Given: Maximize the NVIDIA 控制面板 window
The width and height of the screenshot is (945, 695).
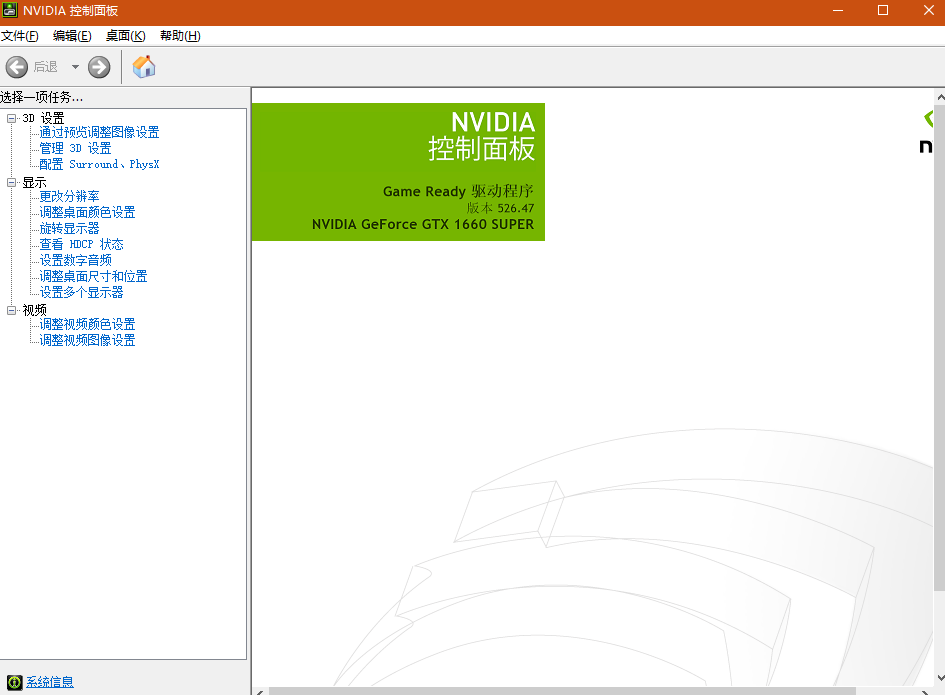Looking at the screenshot, I should 883,10.
